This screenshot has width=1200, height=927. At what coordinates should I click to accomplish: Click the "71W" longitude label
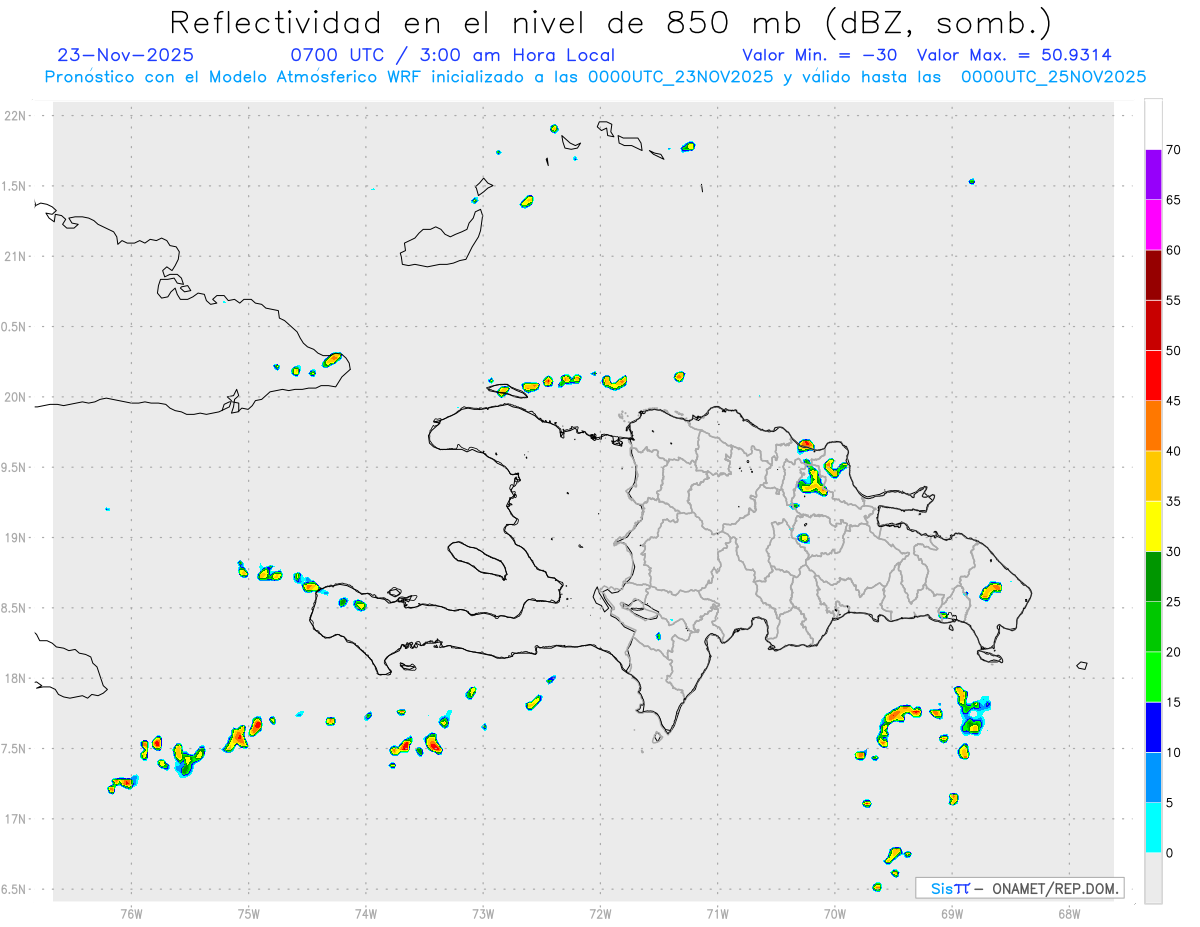pos(717,914)
